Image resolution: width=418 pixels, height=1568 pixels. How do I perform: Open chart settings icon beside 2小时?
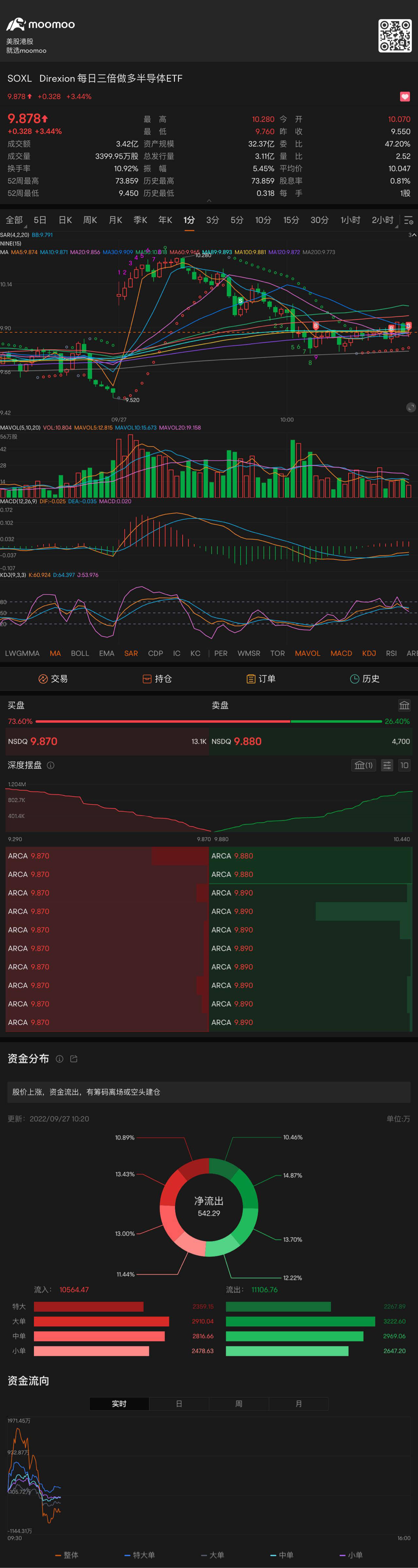point(409,220)
